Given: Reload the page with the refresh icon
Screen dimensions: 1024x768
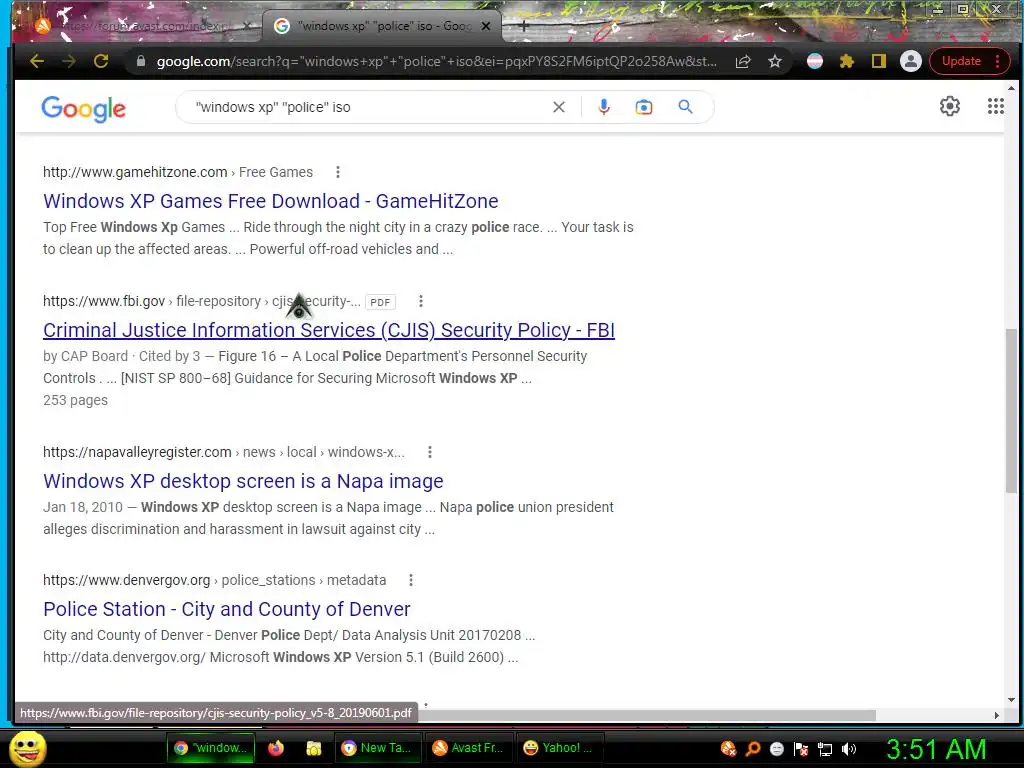Looking at the screenshot, I should (101, 61).
